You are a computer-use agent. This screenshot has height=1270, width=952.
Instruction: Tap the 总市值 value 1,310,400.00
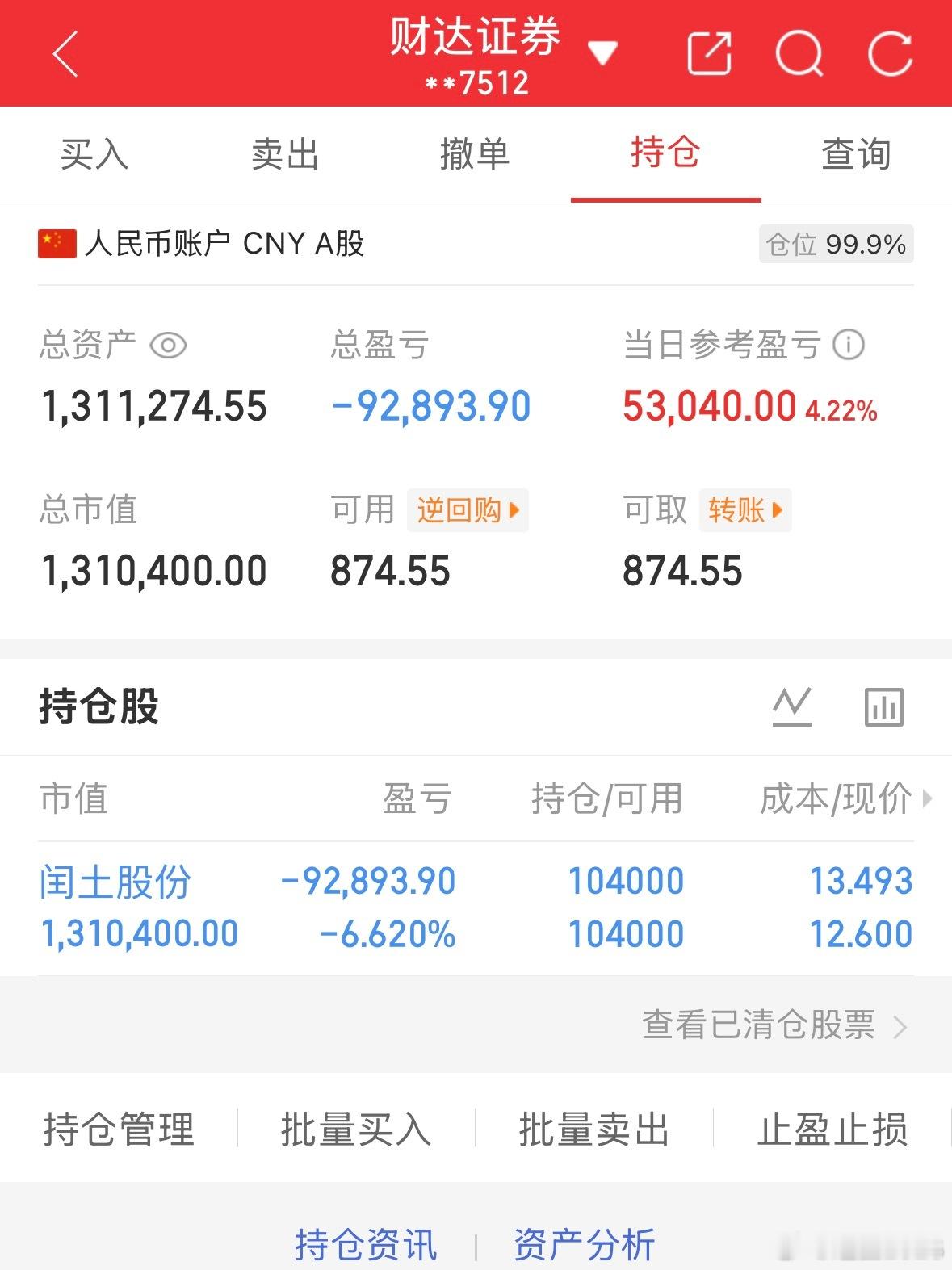[153, 572]
